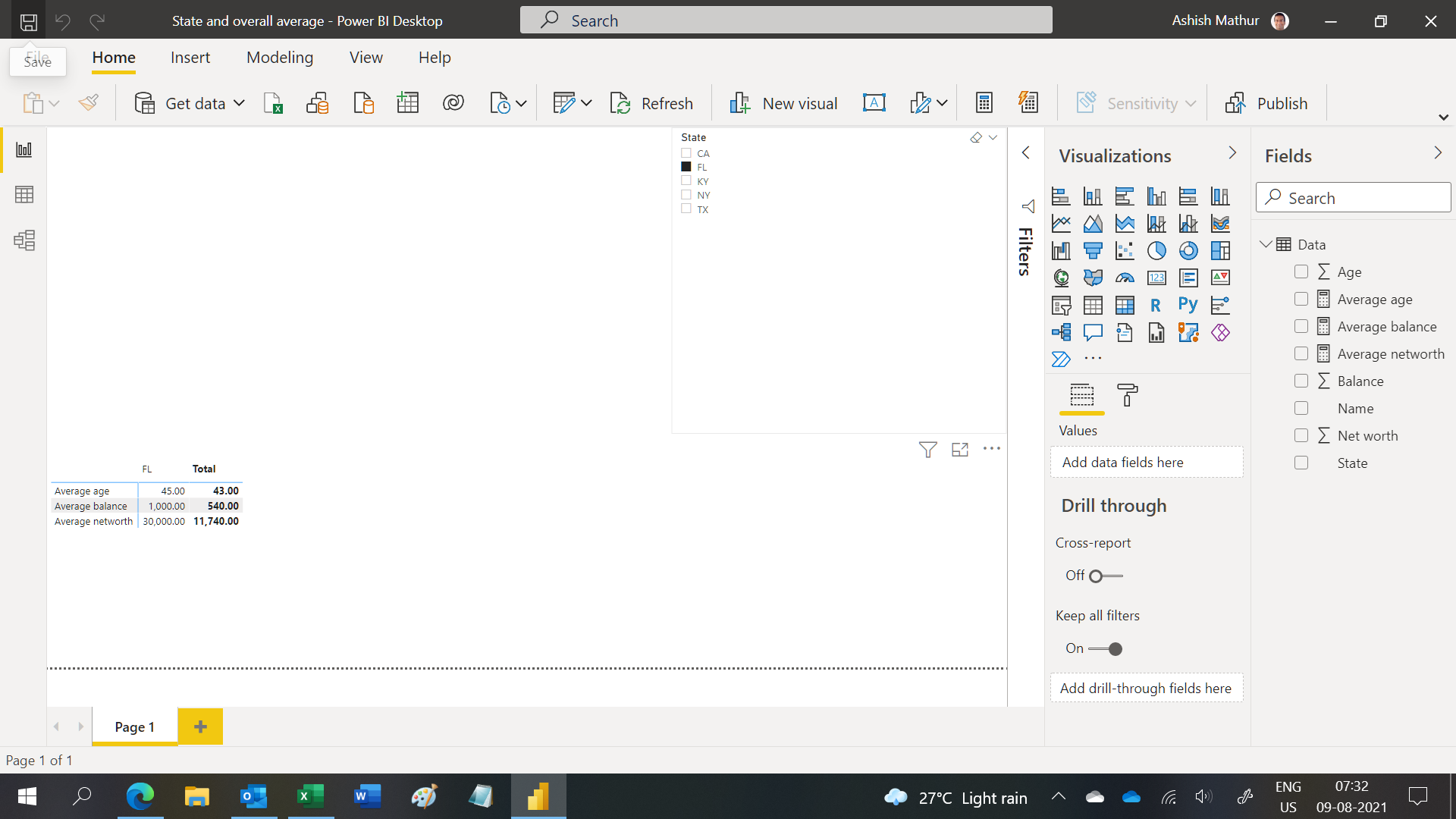Collapse the Data table tree

point(1265,244)
